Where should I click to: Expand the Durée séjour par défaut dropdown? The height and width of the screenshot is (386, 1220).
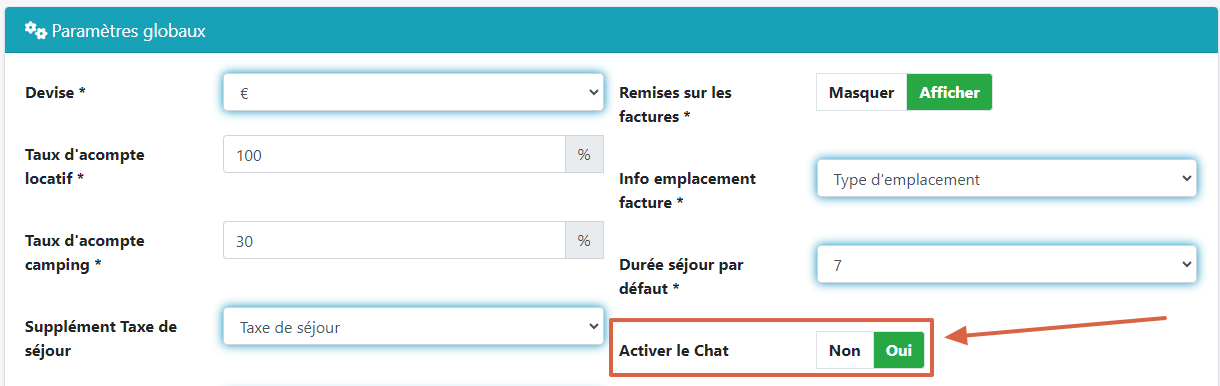click(1007, 265)
